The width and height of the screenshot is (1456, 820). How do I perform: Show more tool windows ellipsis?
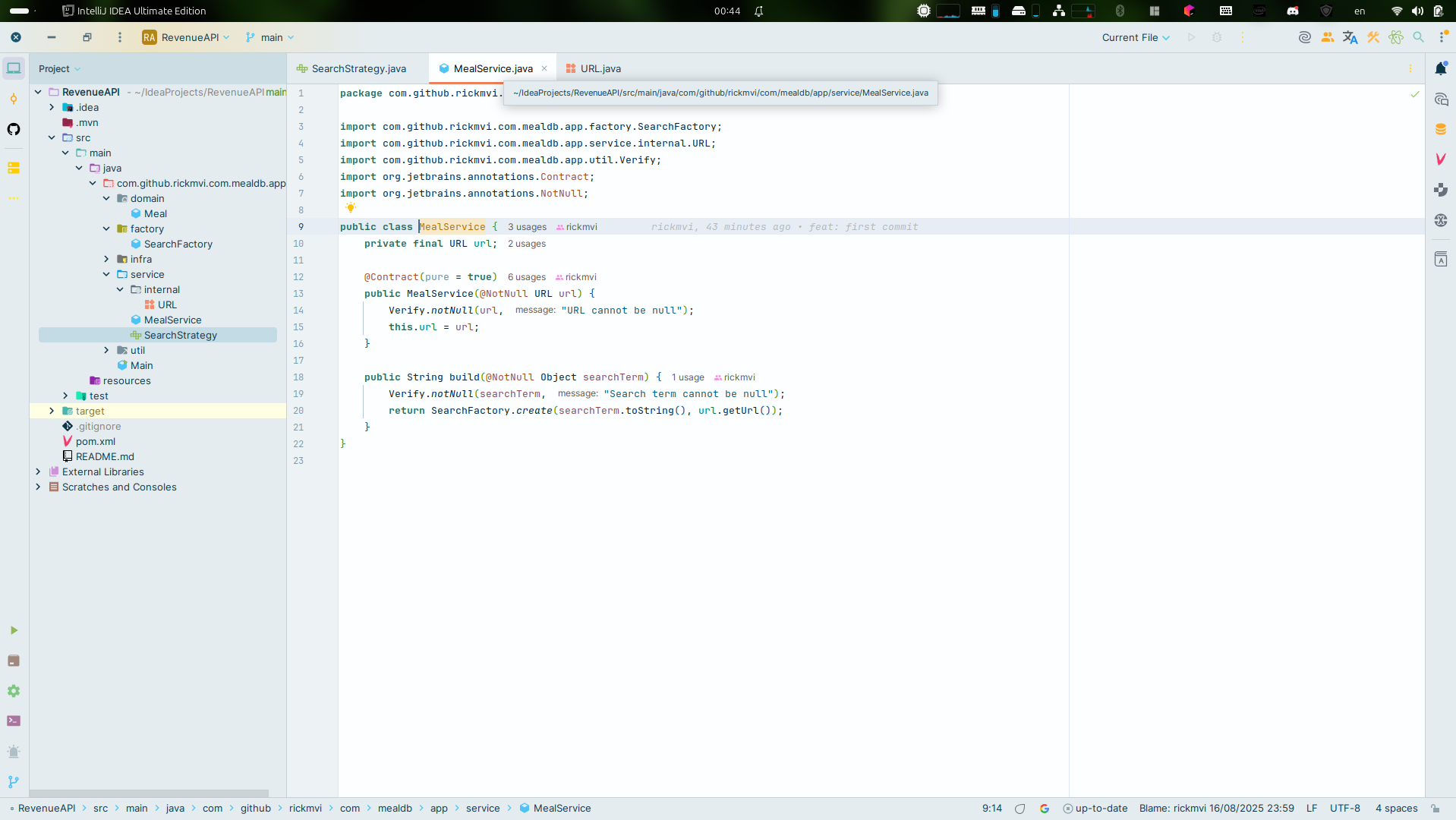point(14,198)
